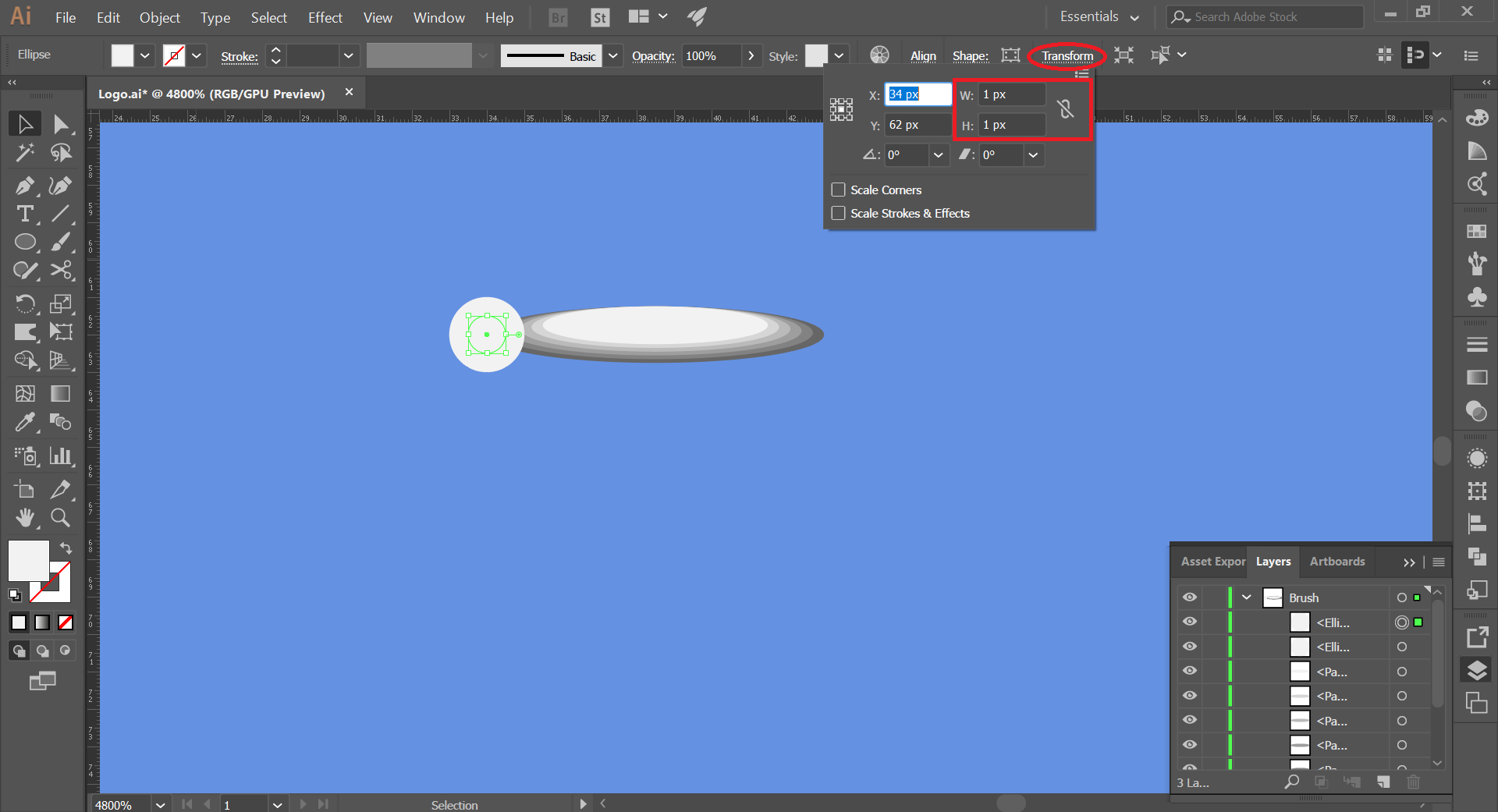Select the Free Transform tool
The width and height of the screenshot is (1498, 812).
[x=60, y=332]
